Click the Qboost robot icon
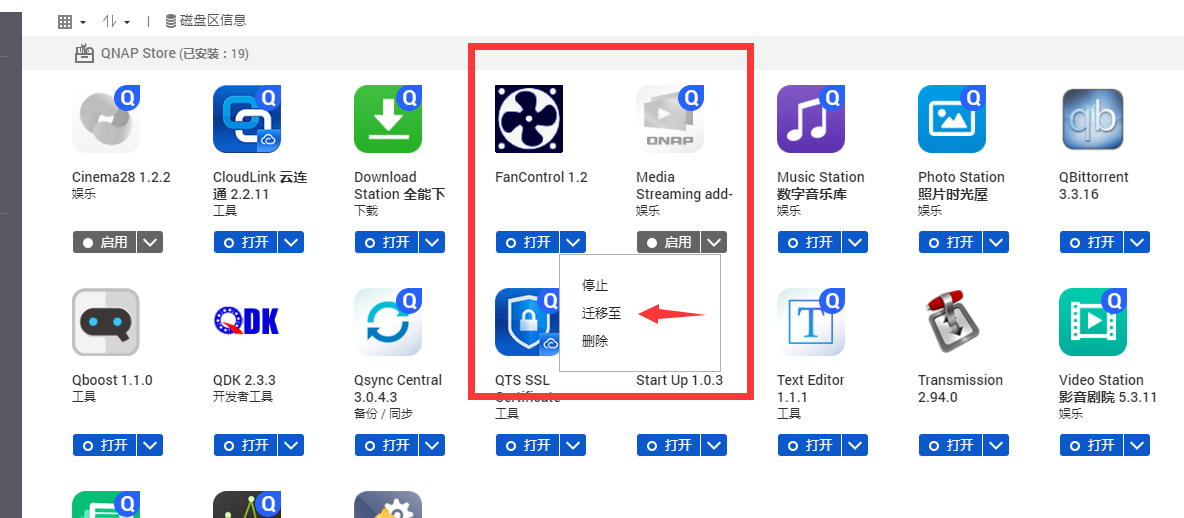Viewport: 1184px width, 518px height. 106,322
